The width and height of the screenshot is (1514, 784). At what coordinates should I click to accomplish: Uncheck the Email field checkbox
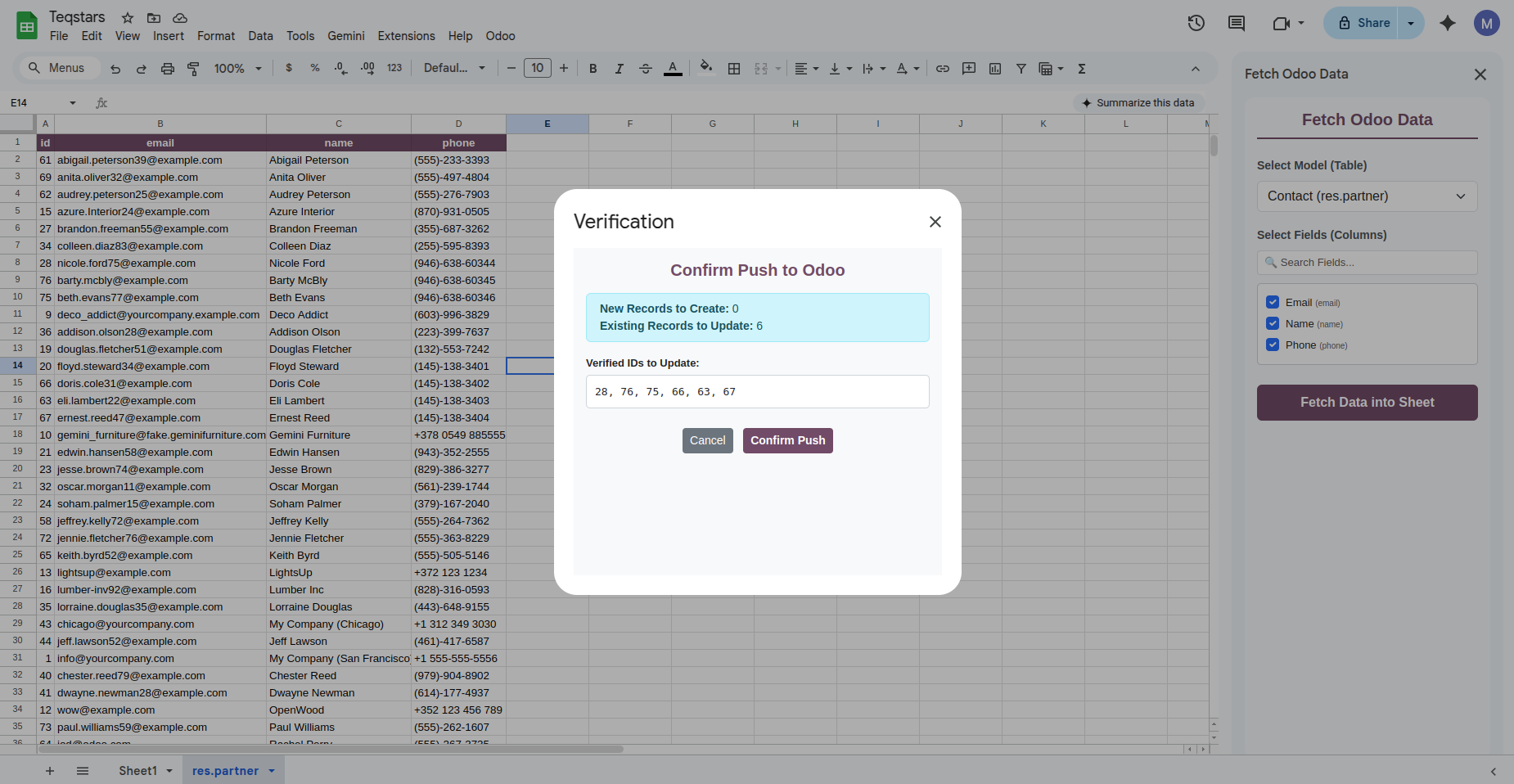1273,302
